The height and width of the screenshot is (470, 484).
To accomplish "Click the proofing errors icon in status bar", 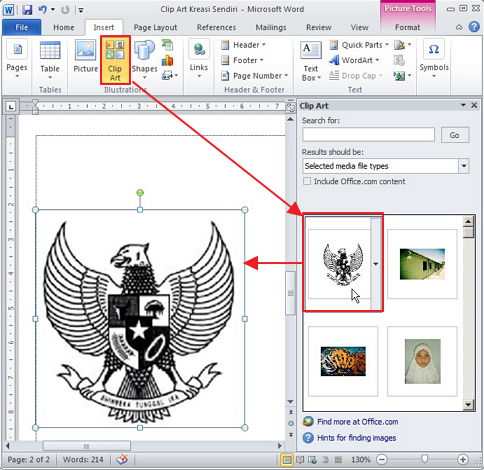I will coord(122,460).
